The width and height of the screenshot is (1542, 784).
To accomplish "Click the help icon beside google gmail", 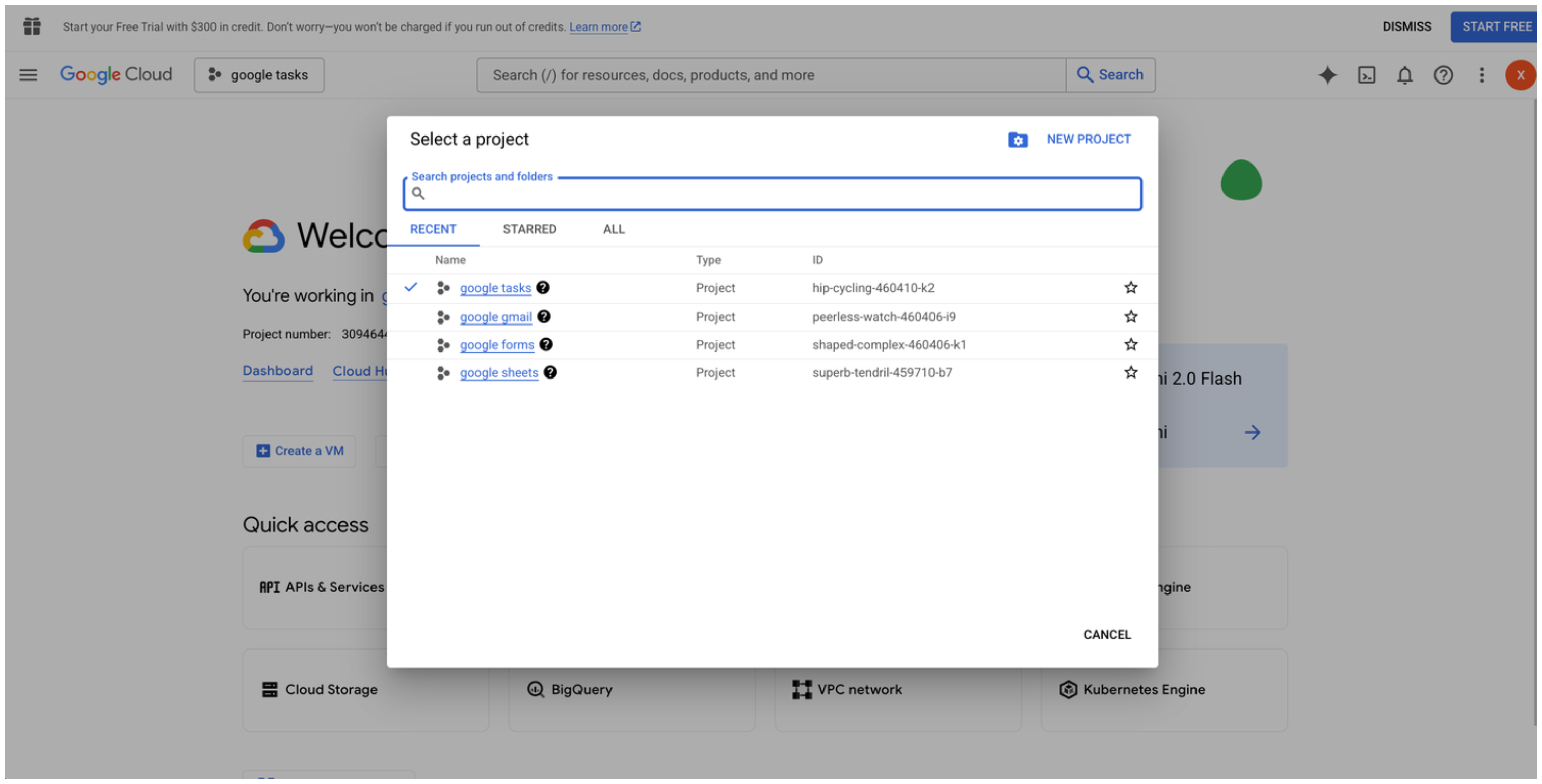I will click(x=544, y=316).
